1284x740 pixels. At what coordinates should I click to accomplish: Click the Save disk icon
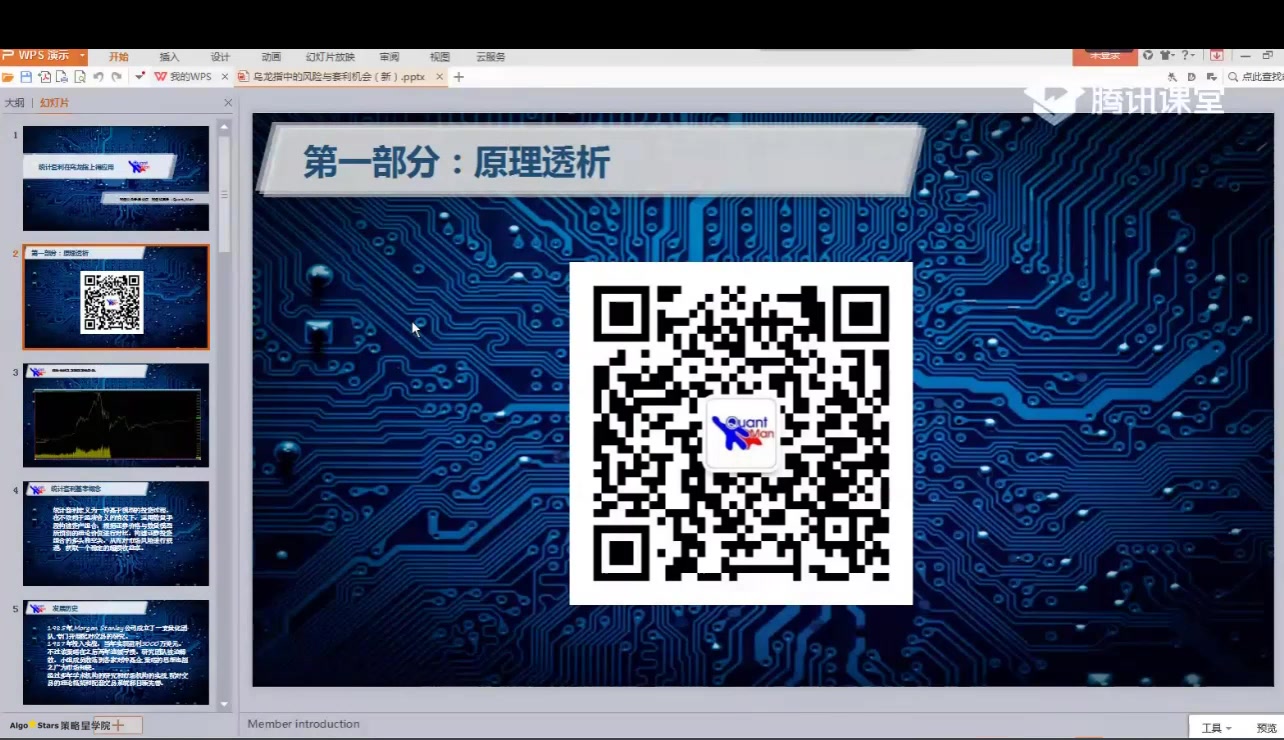pyautogui.click(x=26, y=77)
